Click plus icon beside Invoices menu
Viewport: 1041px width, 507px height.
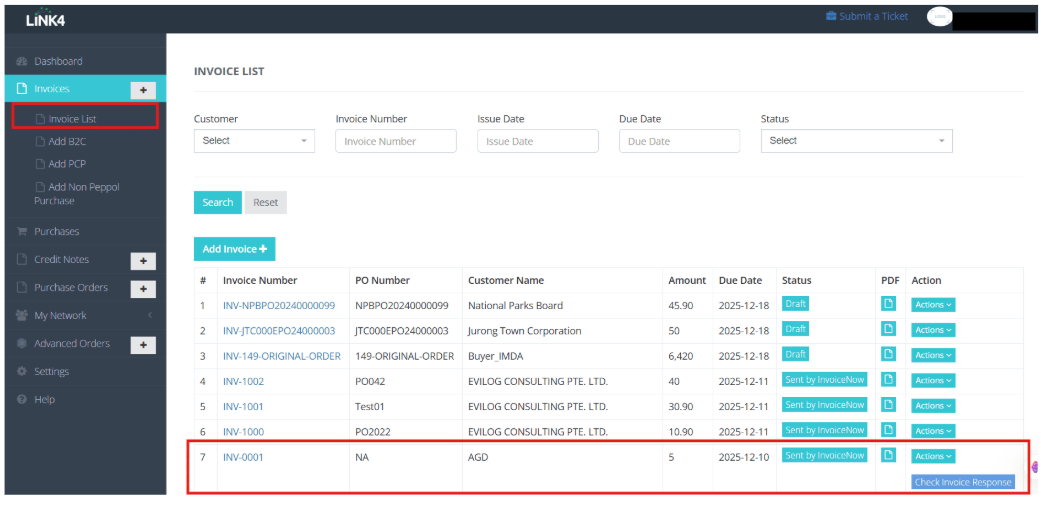point(143,90)
